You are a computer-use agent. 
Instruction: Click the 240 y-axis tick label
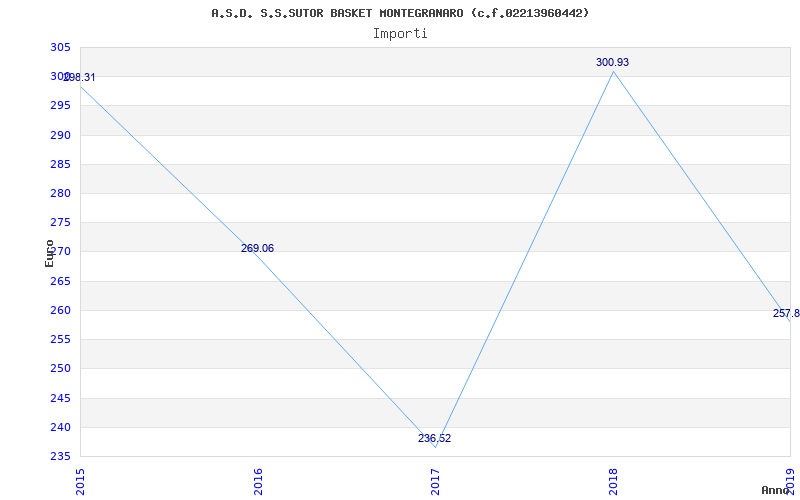point(60,428)
